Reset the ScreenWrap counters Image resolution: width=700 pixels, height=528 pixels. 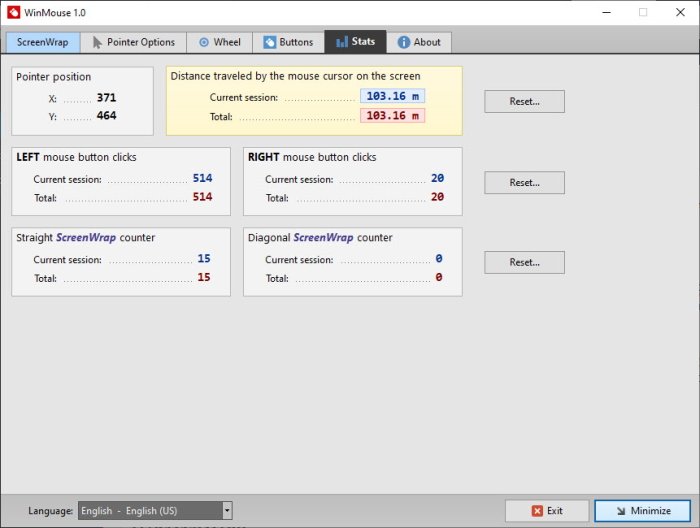coord(525,262)
